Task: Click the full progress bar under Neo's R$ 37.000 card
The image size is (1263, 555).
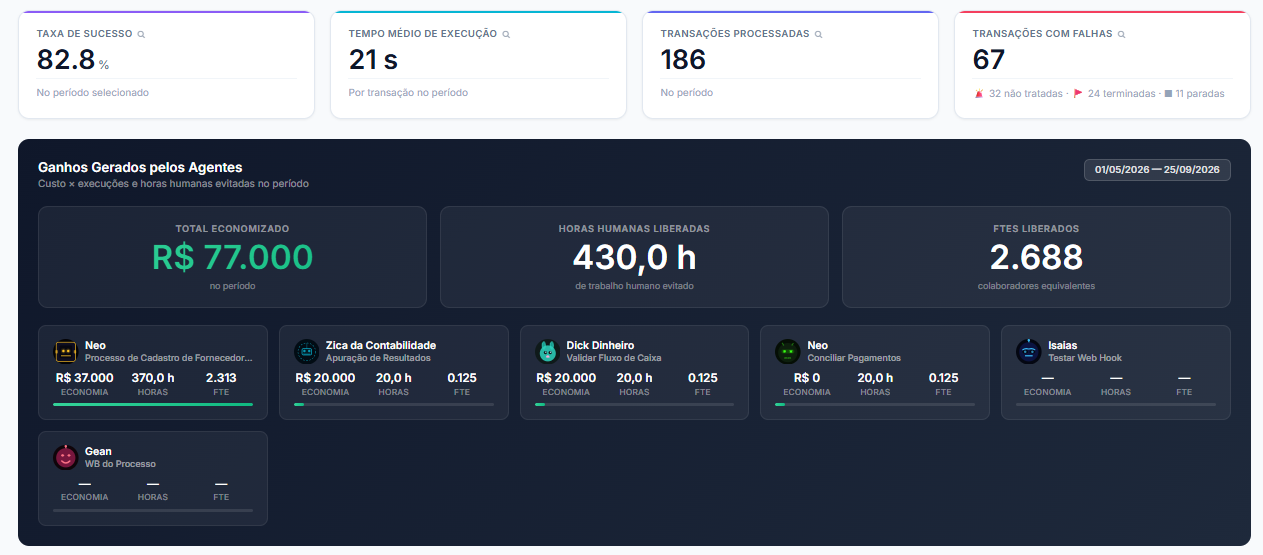Action: pos(153,404)
